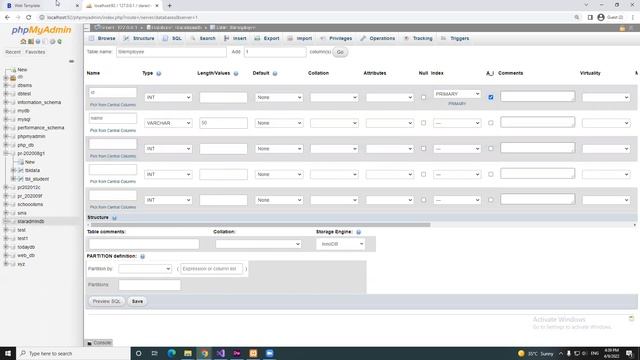Go to phpMyAdmin home icon

point(23,42)
